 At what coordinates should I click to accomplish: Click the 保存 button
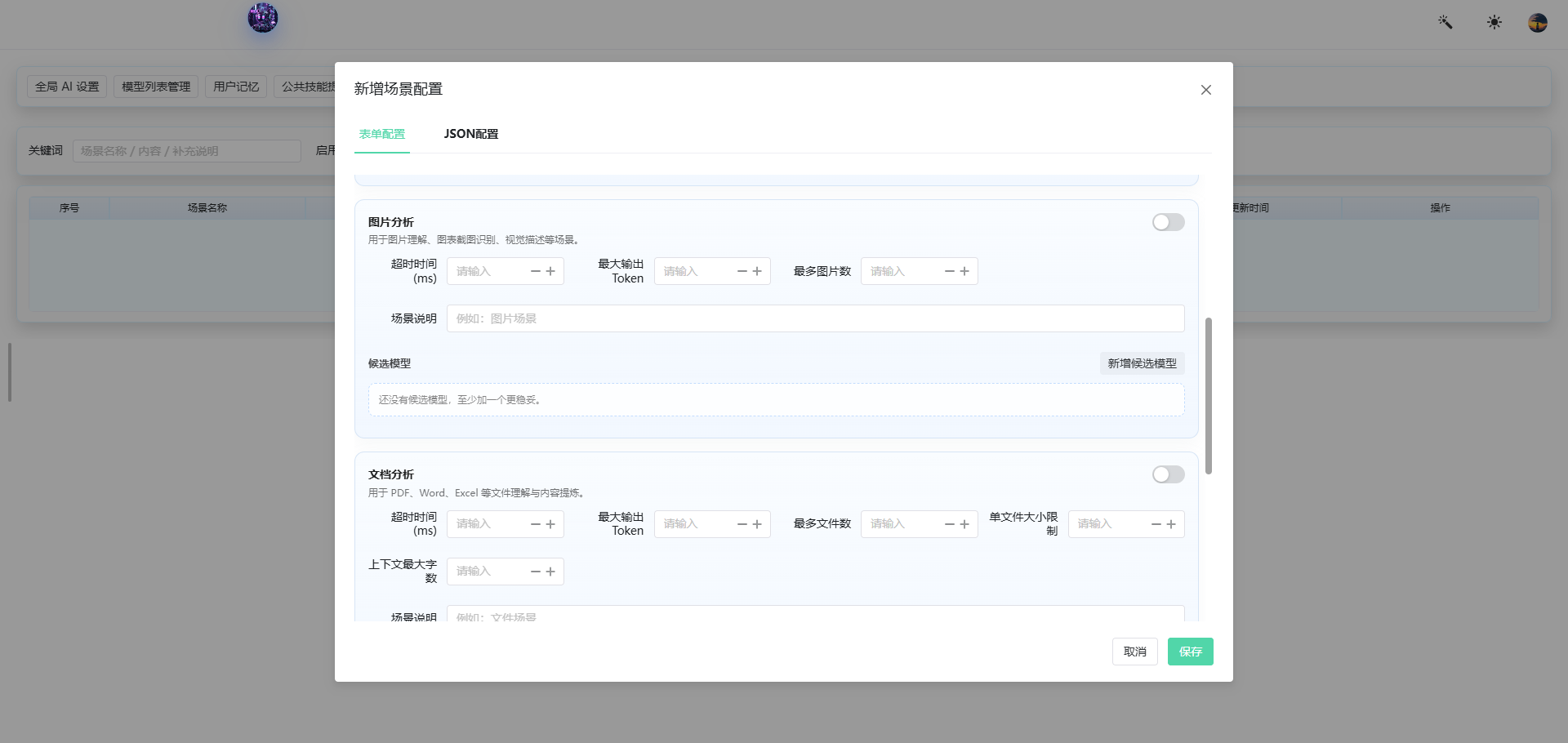coord(1190,652)
